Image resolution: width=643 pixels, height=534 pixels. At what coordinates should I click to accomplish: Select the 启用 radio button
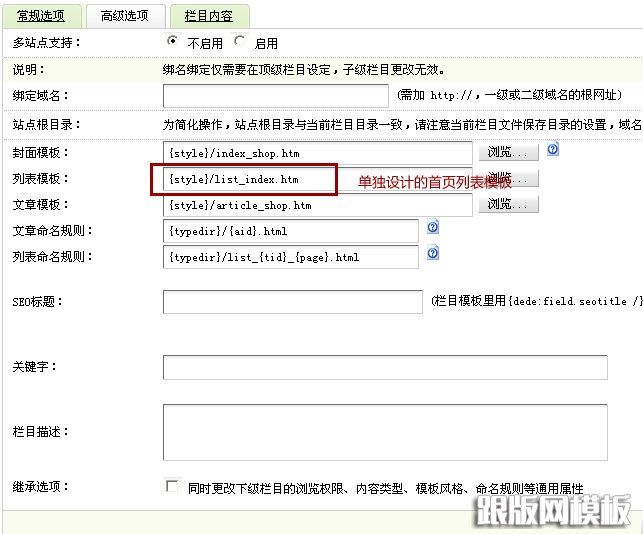tap(239, 41)
